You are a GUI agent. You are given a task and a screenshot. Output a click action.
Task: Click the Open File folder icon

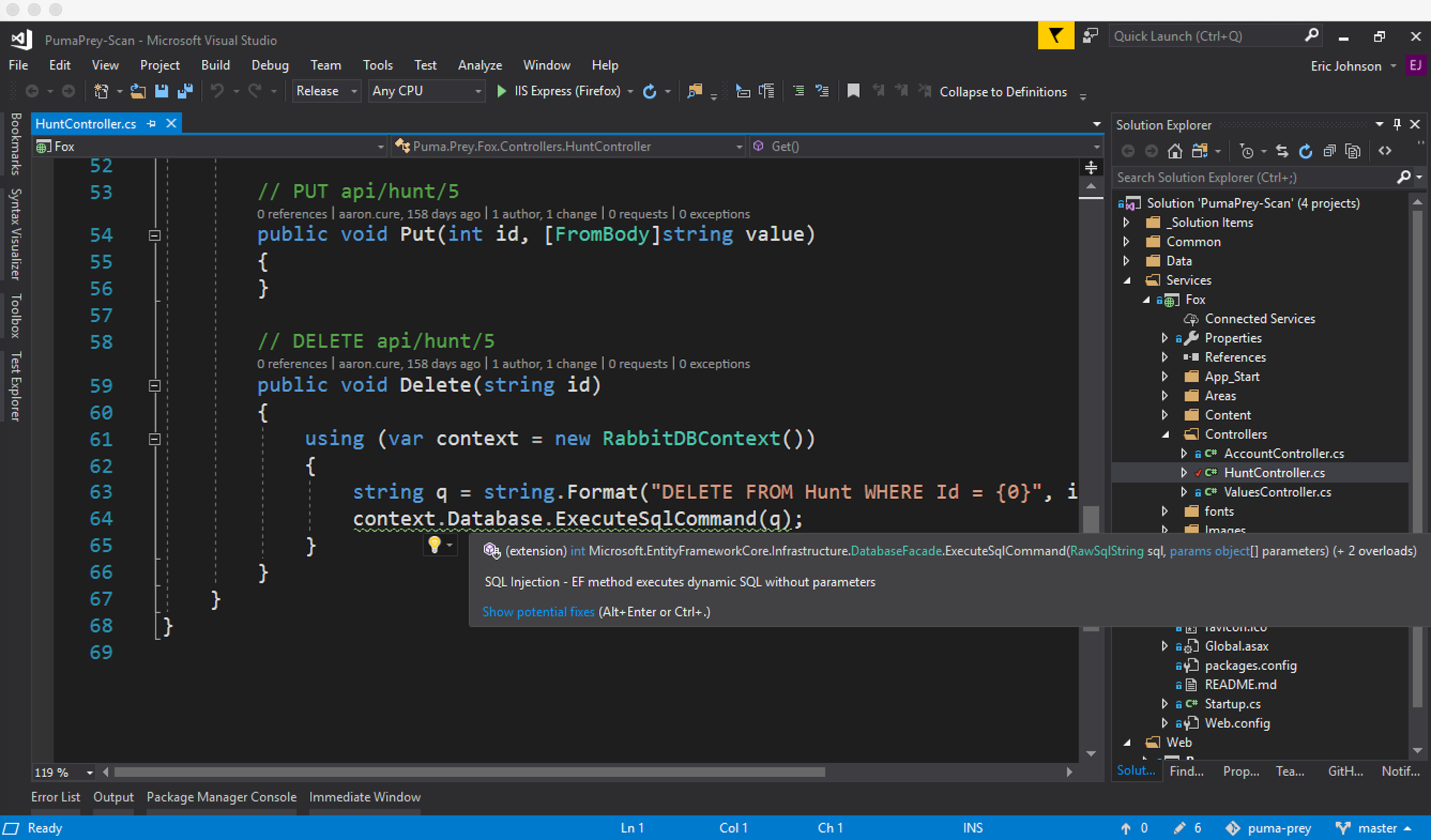(137, 91)
